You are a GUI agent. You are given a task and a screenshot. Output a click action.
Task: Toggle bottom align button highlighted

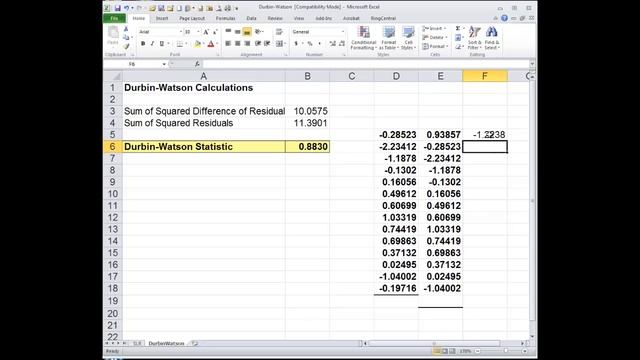(247, 31)
